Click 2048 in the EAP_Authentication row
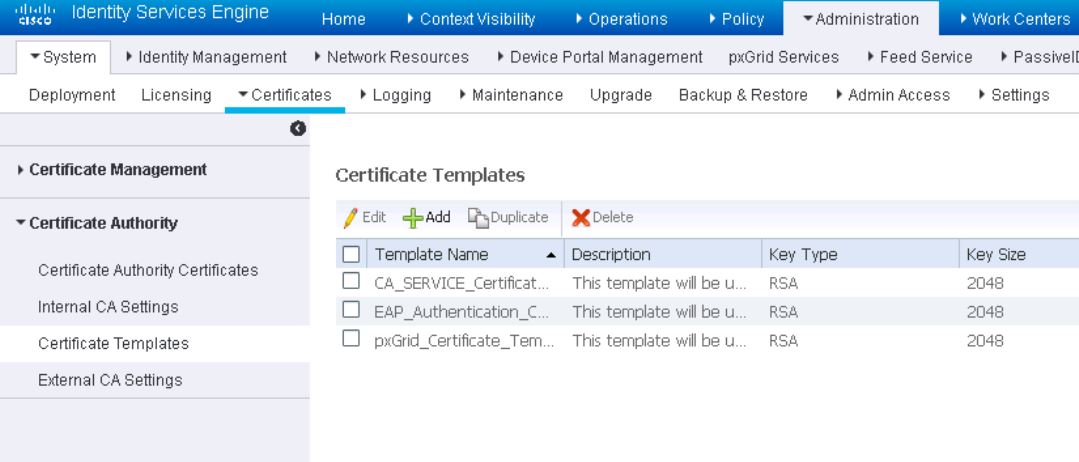1079x462 pixels. pyautogui.click(x=985, y=313)
